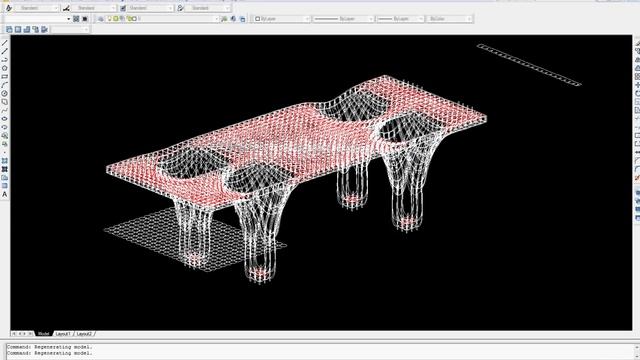Viewport: 640px width, 360px height.
Task: Click the Display Viewports Dialog icon
Action: 9,29
